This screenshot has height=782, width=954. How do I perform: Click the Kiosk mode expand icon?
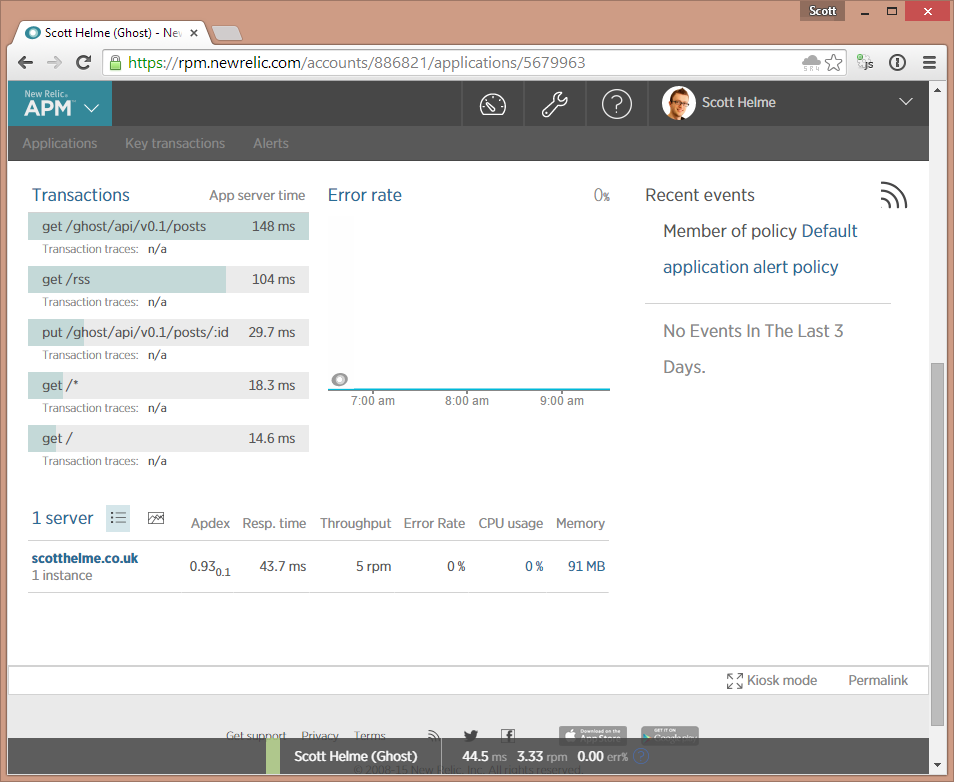pos(734,681)
